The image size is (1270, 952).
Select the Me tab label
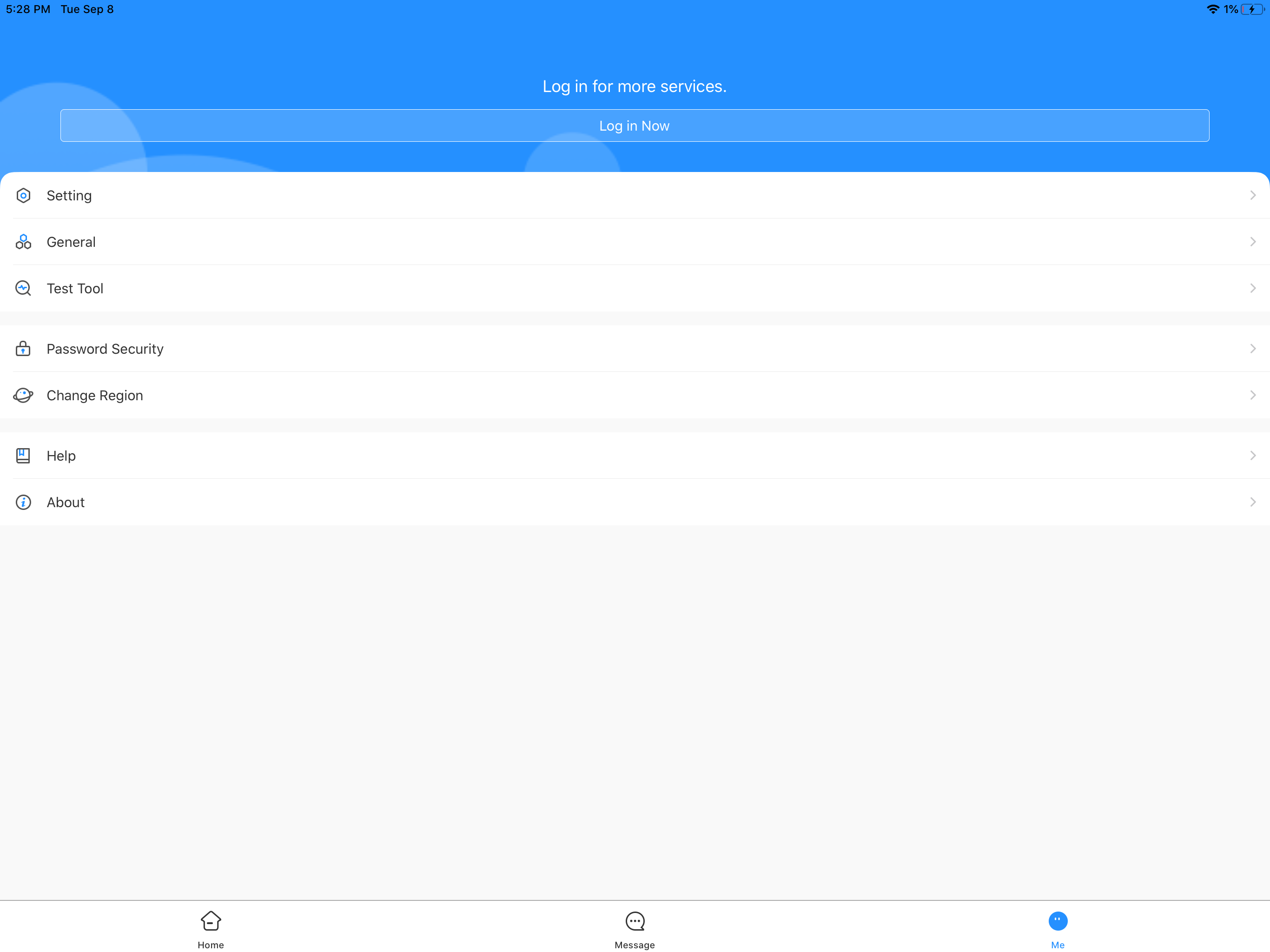(x=1058, y=945)
